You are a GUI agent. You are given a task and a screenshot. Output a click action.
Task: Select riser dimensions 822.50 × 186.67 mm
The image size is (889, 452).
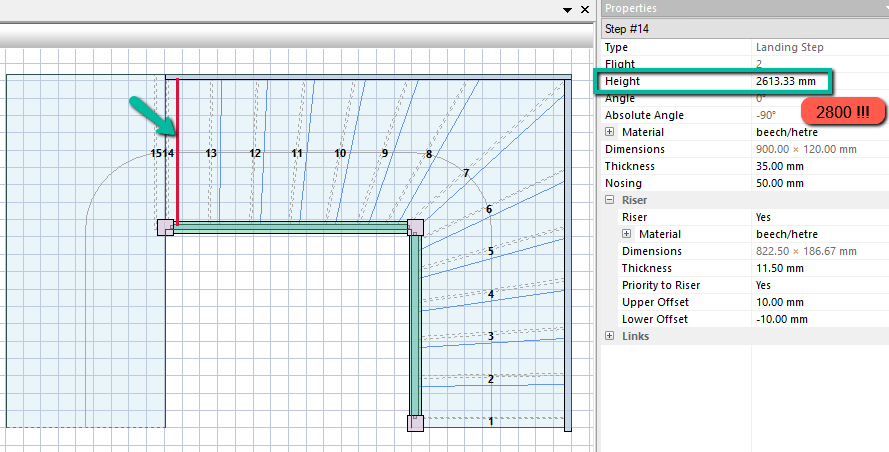806,251
